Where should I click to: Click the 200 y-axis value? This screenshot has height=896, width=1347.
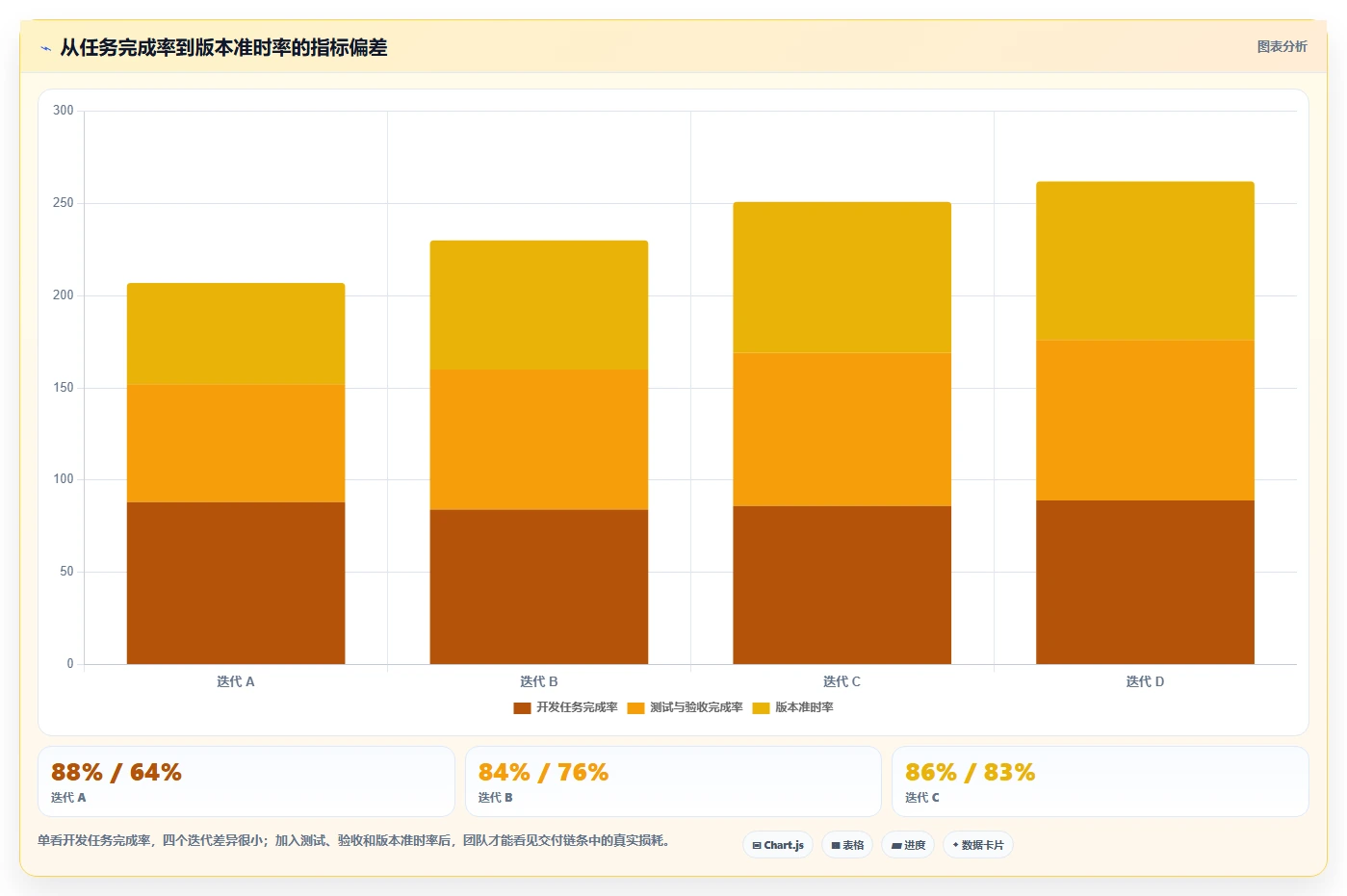pos(64,295)
